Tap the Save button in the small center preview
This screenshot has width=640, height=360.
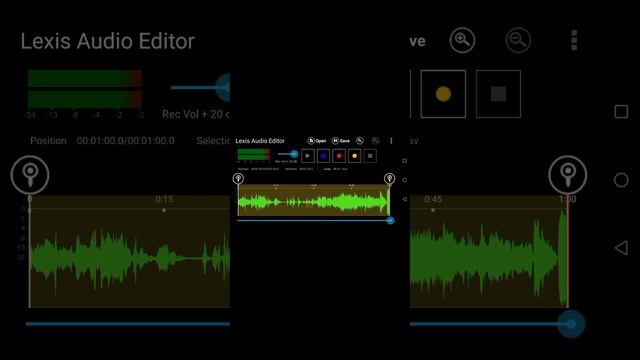tap(341, 141)
